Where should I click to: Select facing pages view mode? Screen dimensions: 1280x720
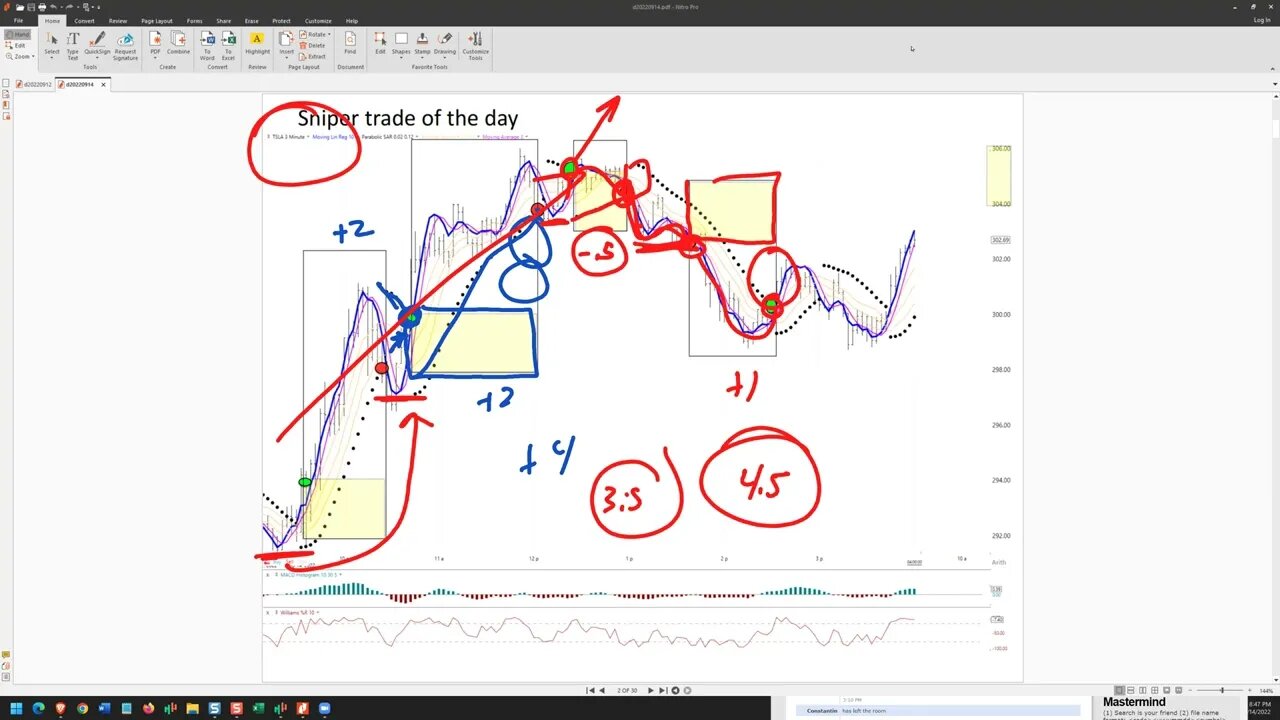tap(1142, 691)
